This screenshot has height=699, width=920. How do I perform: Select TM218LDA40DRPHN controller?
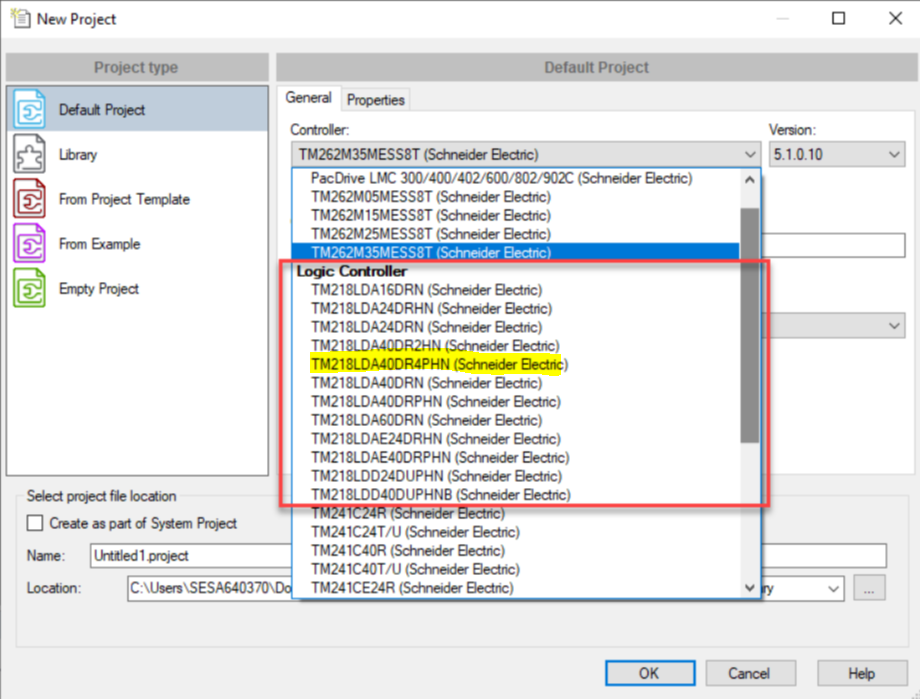tap(516, 401)
